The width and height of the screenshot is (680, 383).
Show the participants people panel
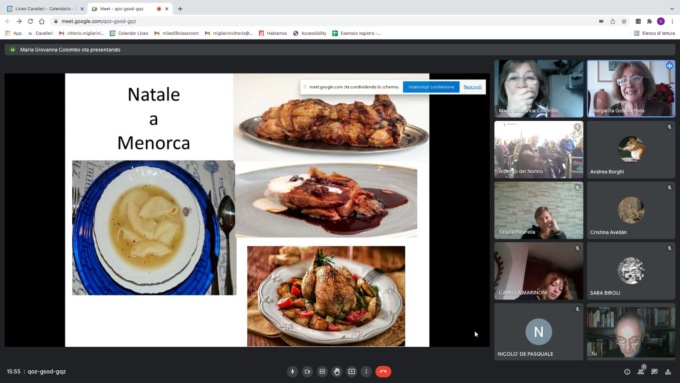point(641,372)
